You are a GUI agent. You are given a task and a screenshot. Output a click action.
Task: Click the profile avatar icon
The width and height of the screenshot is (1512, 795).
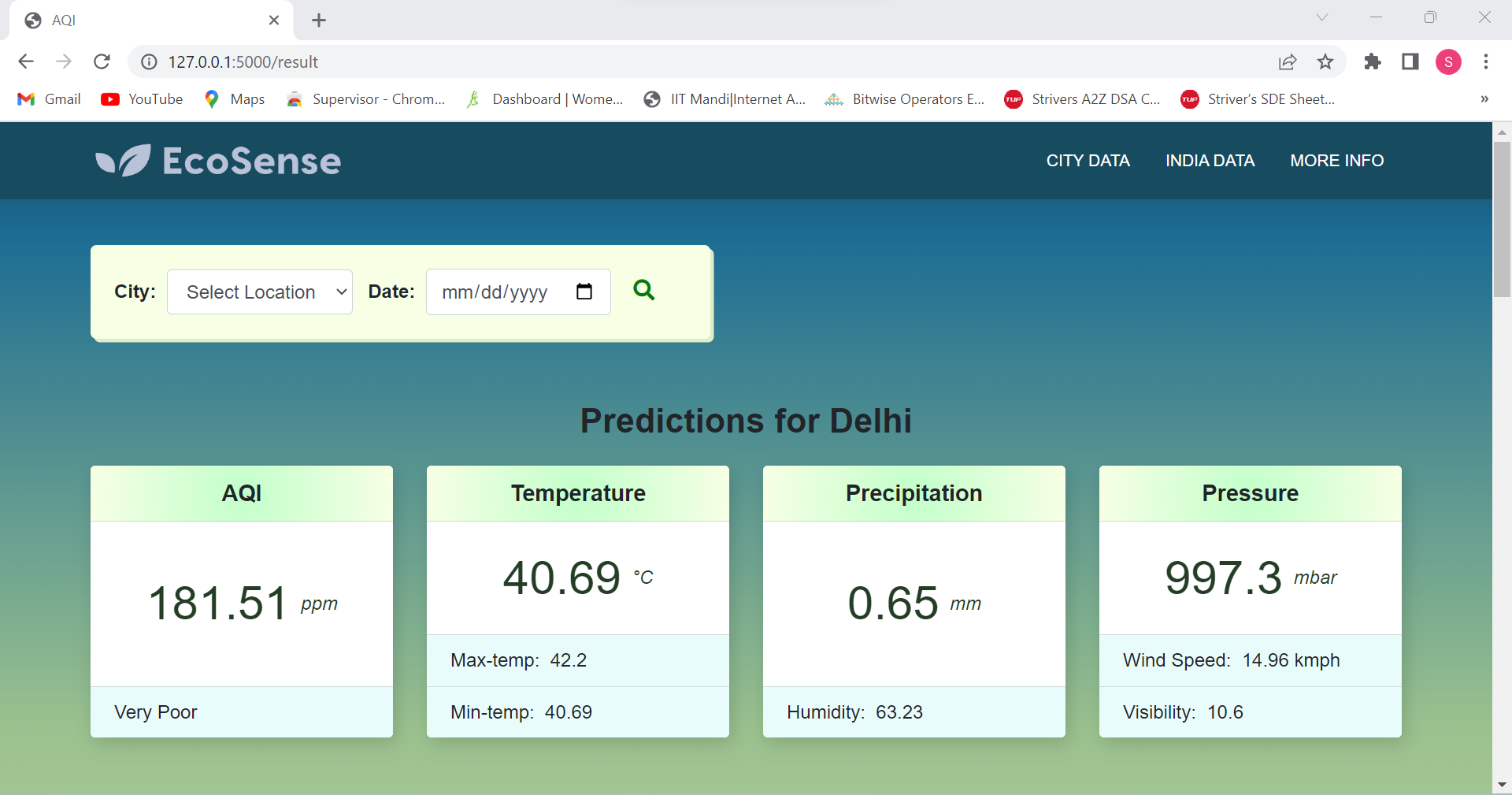pos(1449,61)
